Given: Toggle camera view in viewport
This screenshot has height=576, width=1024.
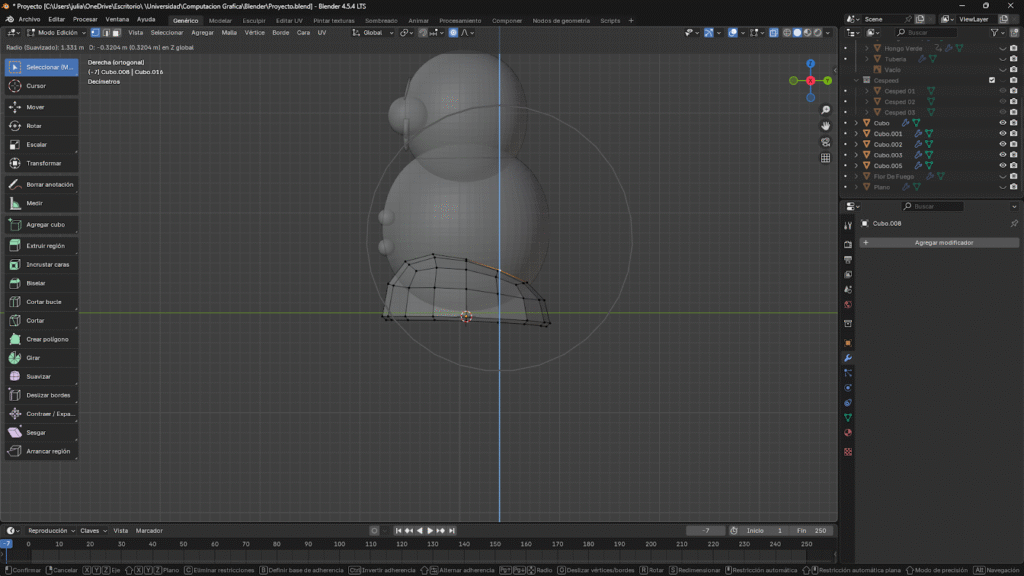Looking at the screenshot, I should (825, 142).
